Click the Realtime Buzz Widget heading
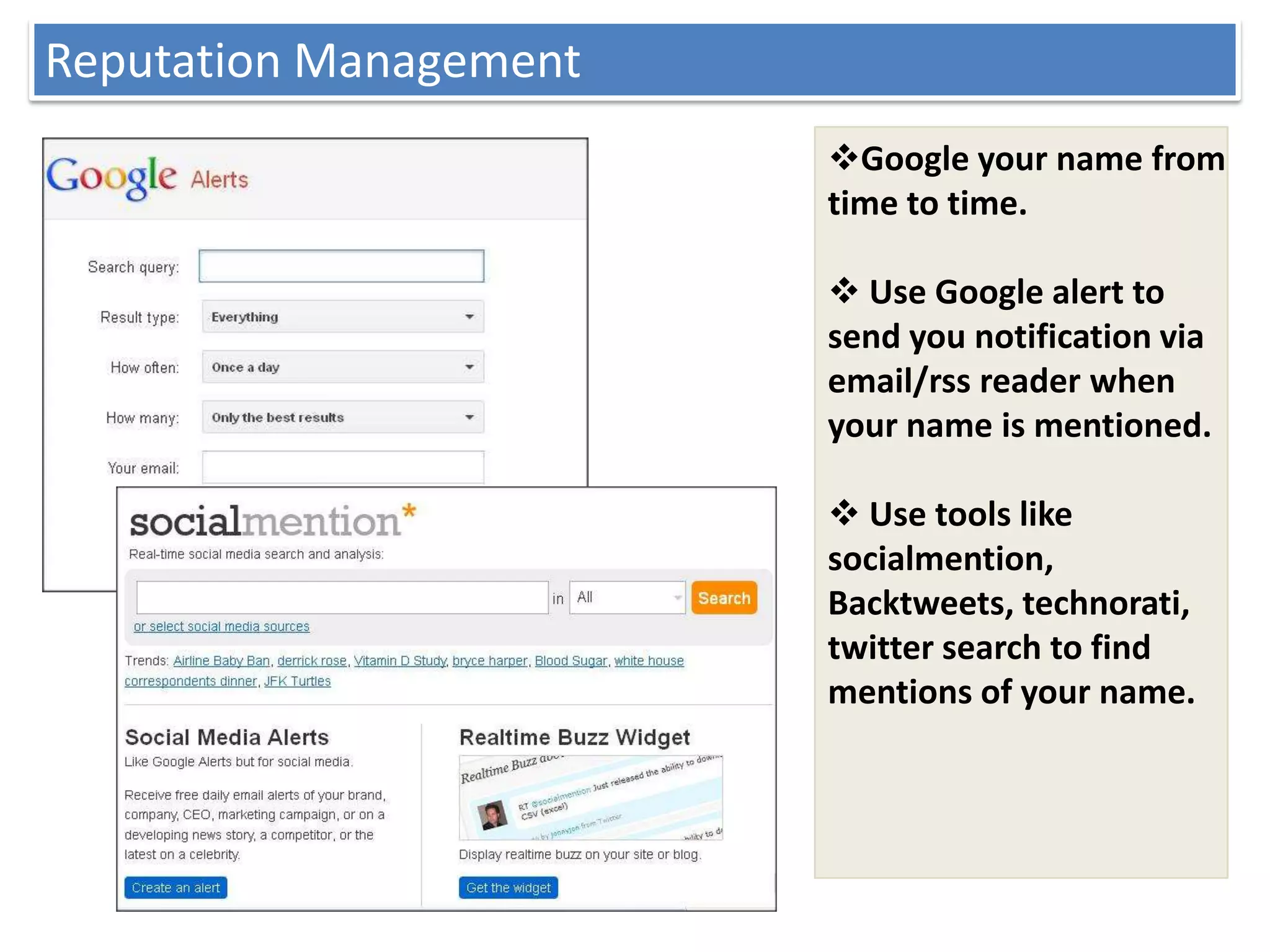 (x=575, y=737)
